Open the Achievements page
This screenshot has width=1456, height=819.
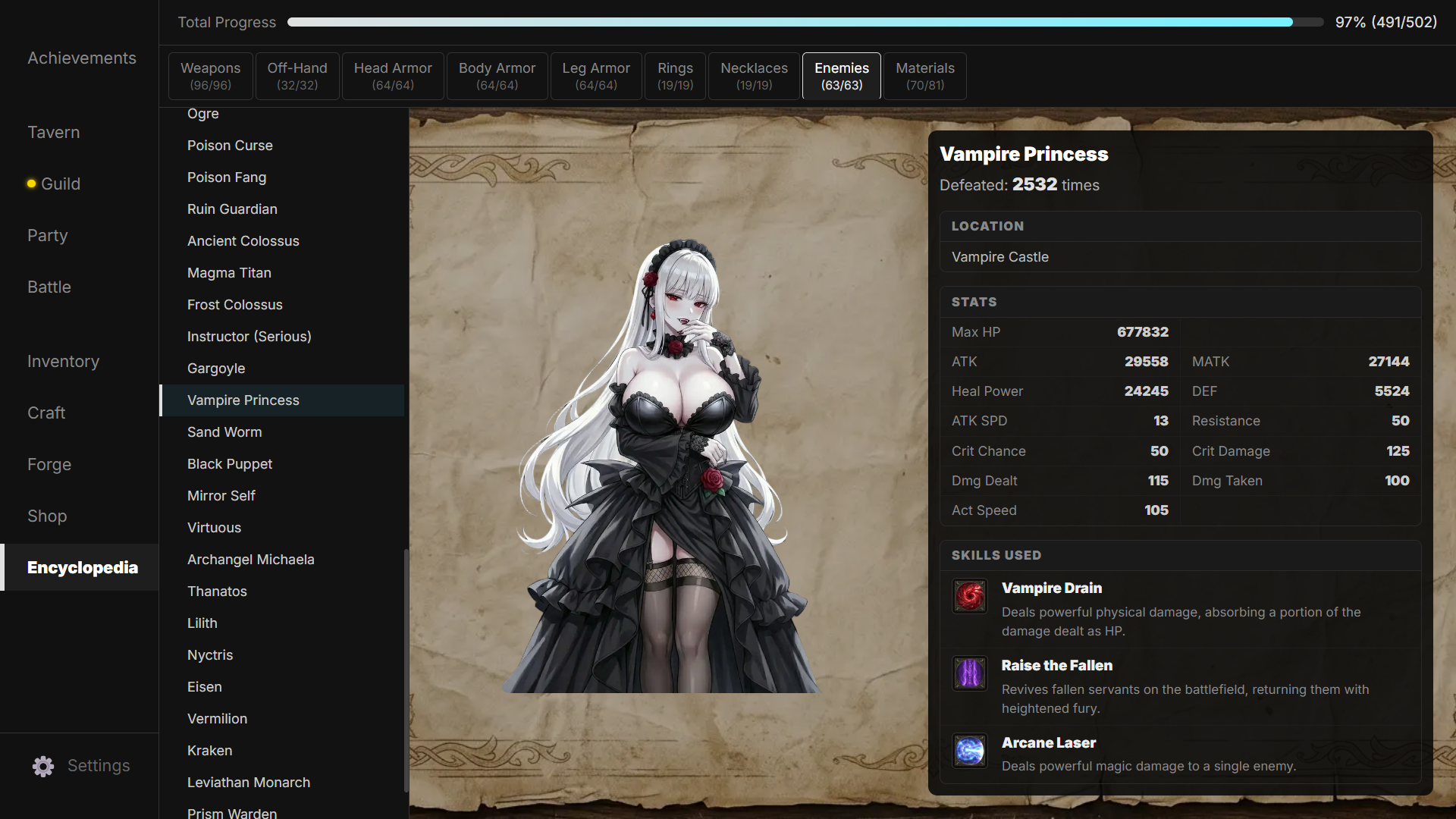[82, 58]
